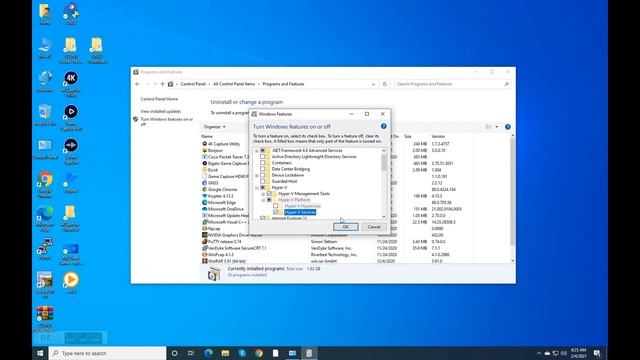This screenshot has width=640, height=360.
Task: Toggle the Hyper-V Hypervisor checkbox
Action: (x=276, y=206)
